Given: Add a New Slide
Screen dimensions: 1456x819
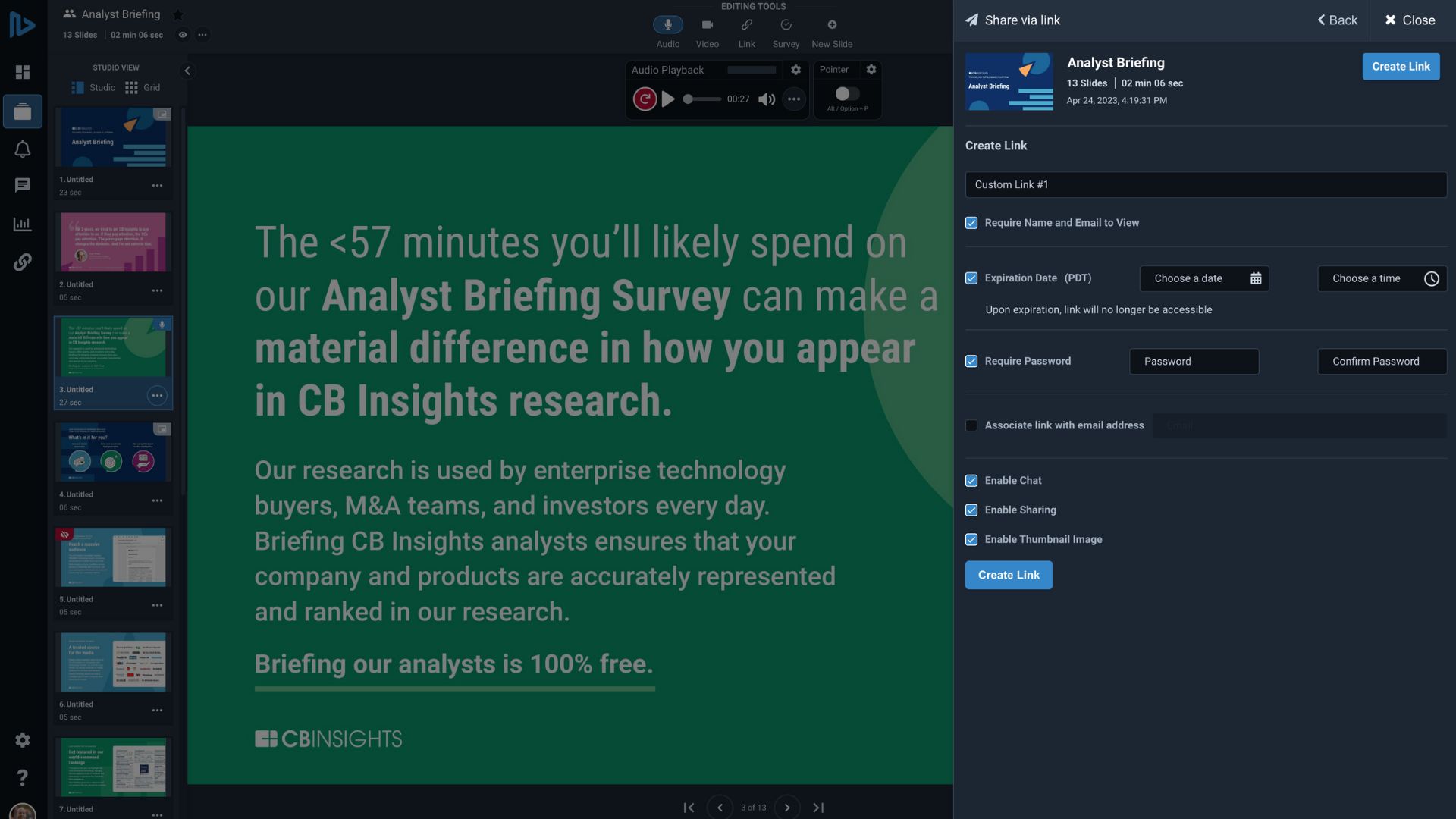Looking at the screenshot, I should coord(832,33).
